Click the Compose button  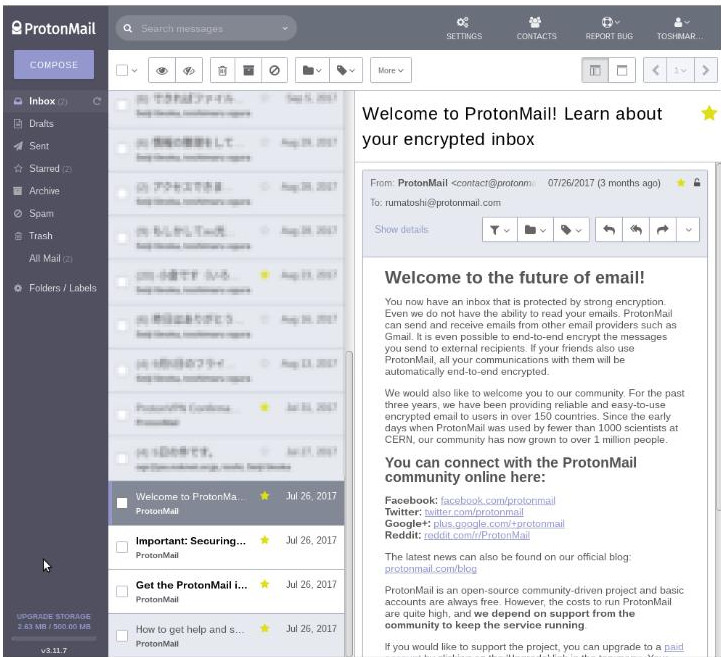pos(54,65)
